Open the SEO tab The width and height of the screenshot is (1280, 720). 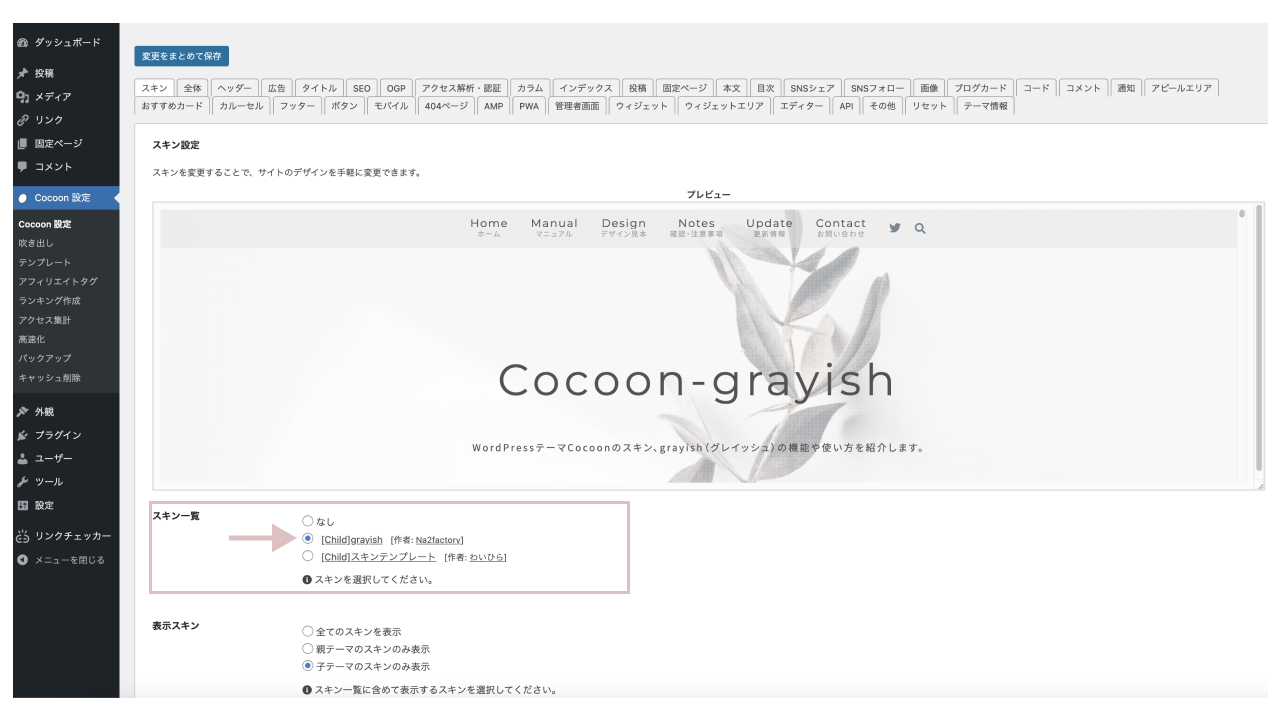click(362, 88)
